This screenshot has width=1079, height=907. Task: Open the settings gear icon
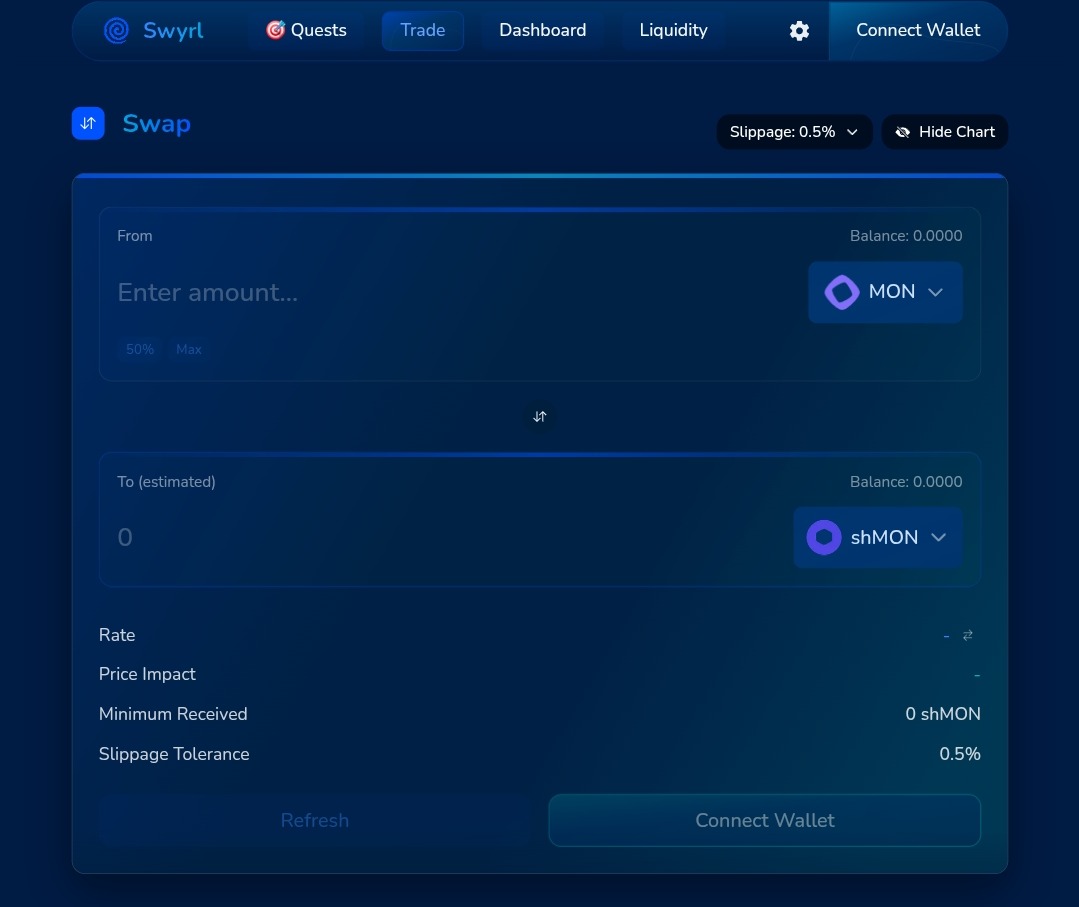click(799, 30)
